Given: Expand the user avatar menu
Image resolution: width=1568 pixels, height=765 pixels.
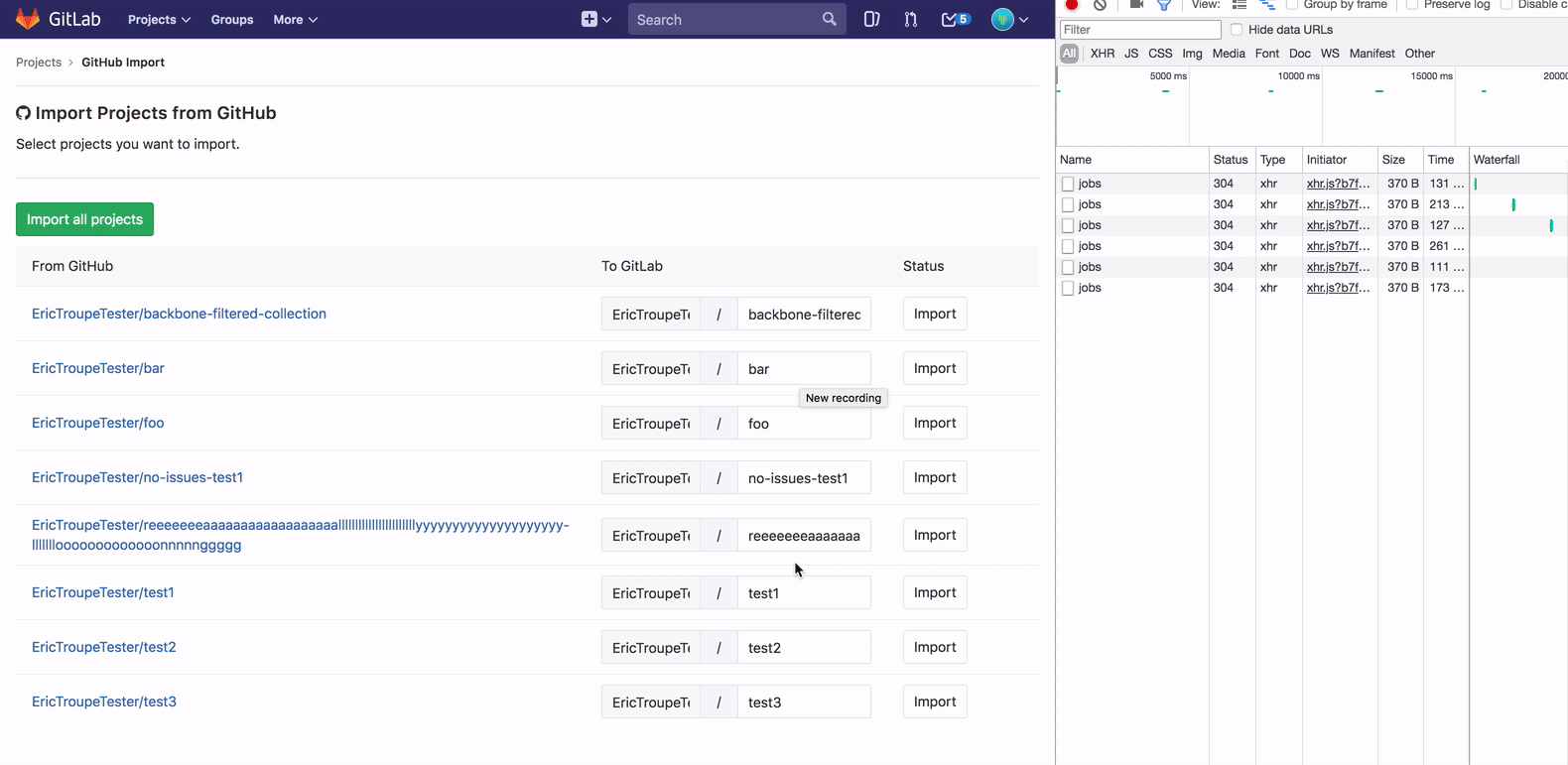Looking at the screenshot, I should 1009,19.
